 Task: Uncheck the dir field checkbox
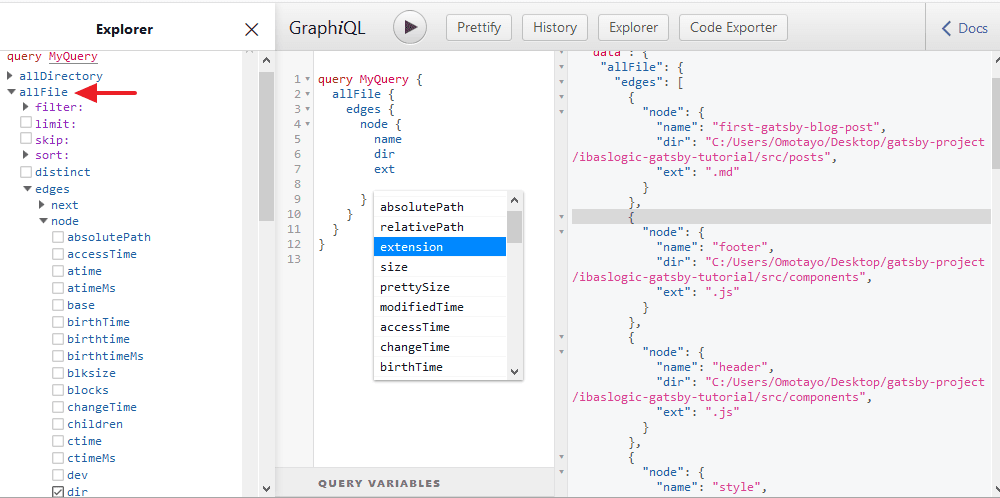tap(58, 492)
